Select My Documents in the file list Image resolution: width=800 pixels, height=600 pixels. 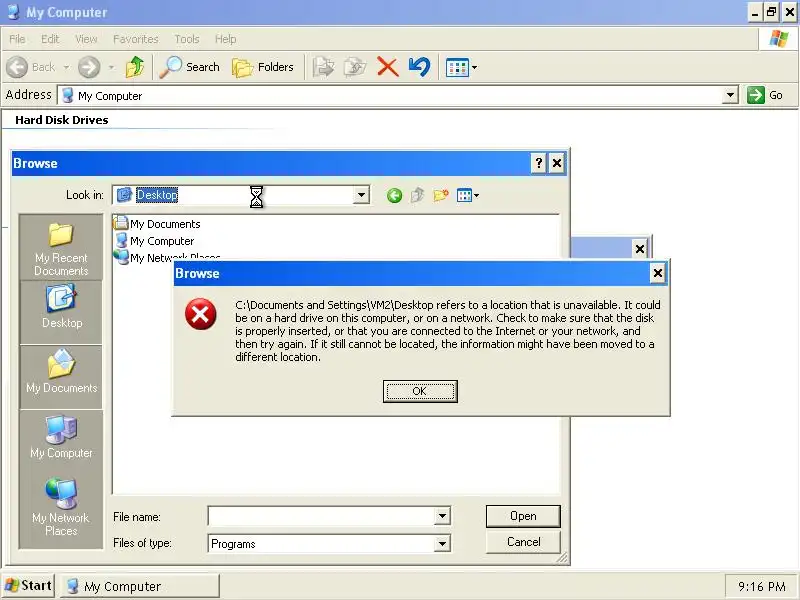click(157, 223)
